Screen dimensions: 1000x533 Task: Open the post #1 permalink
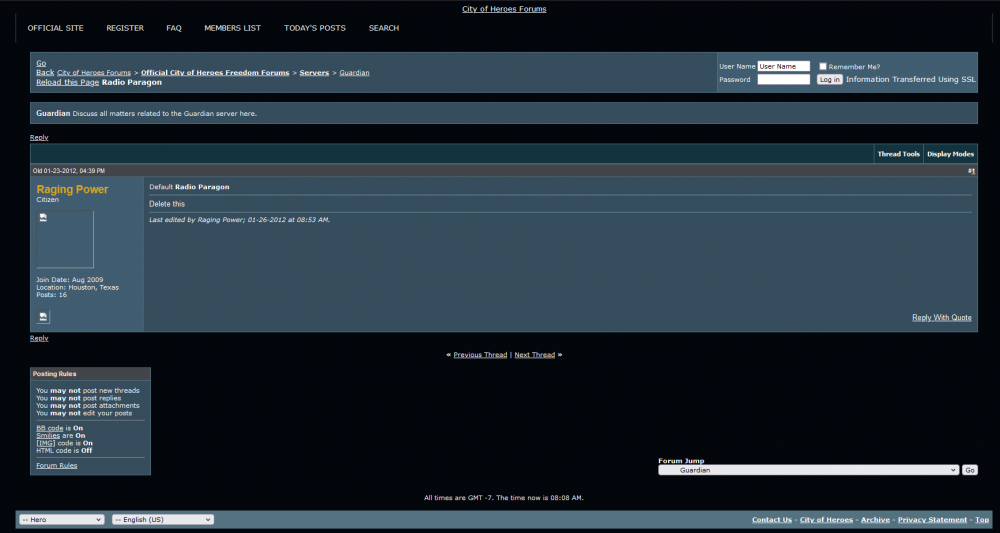tap(971, 171)
